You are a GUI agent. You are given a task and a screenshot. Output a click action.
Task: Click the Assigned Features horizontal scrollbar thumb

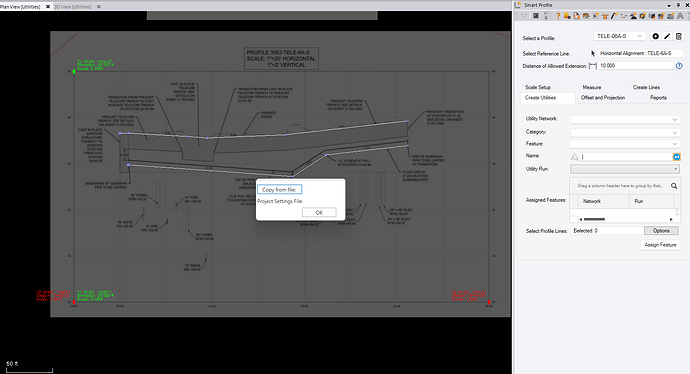[x=594, y=219]
